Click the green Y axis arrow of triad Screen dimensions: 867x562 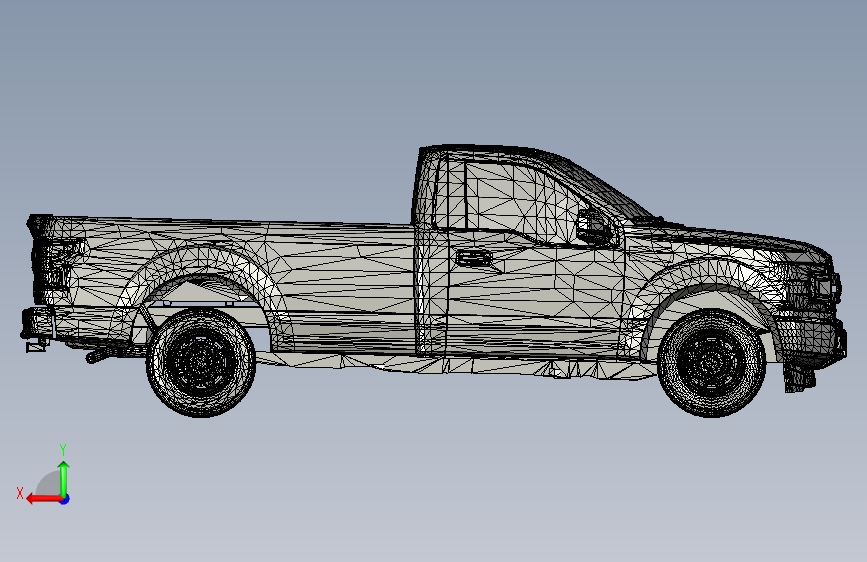[64, 478]
